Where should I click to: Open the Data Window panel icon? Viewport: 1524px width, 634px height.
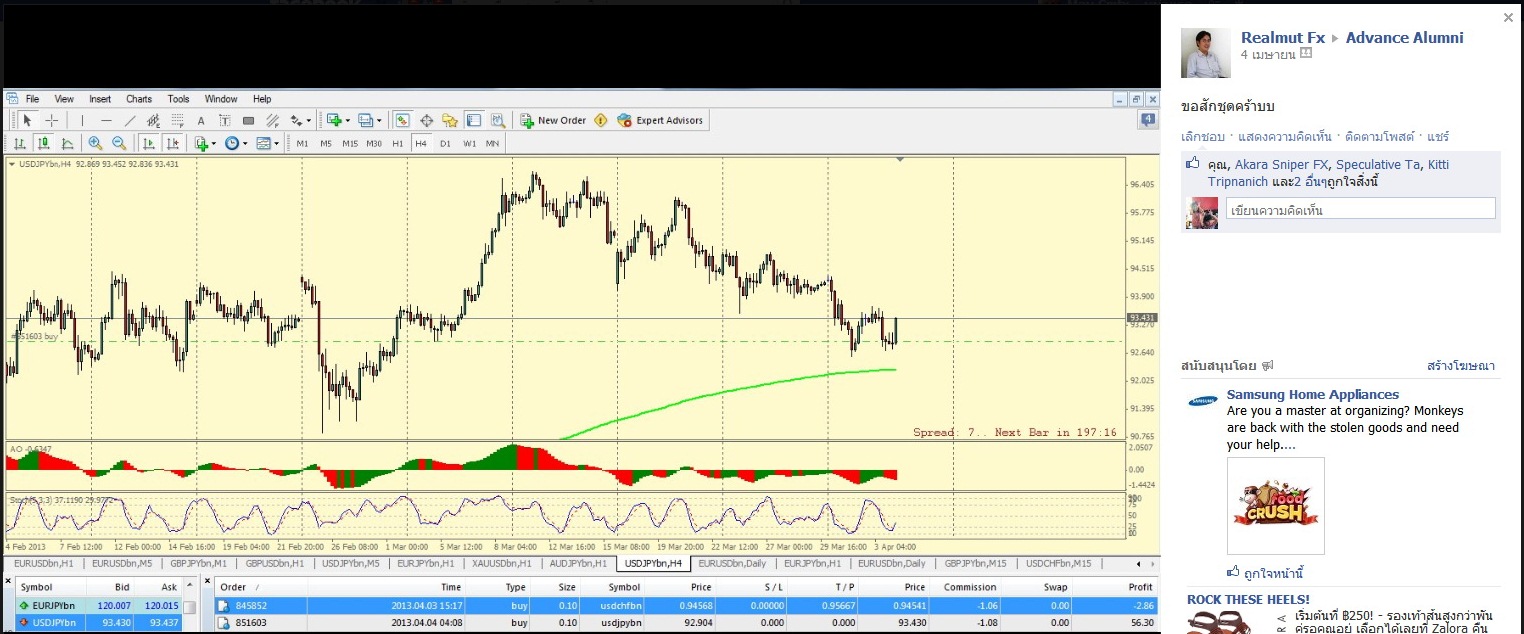click(x=426, y=120)
